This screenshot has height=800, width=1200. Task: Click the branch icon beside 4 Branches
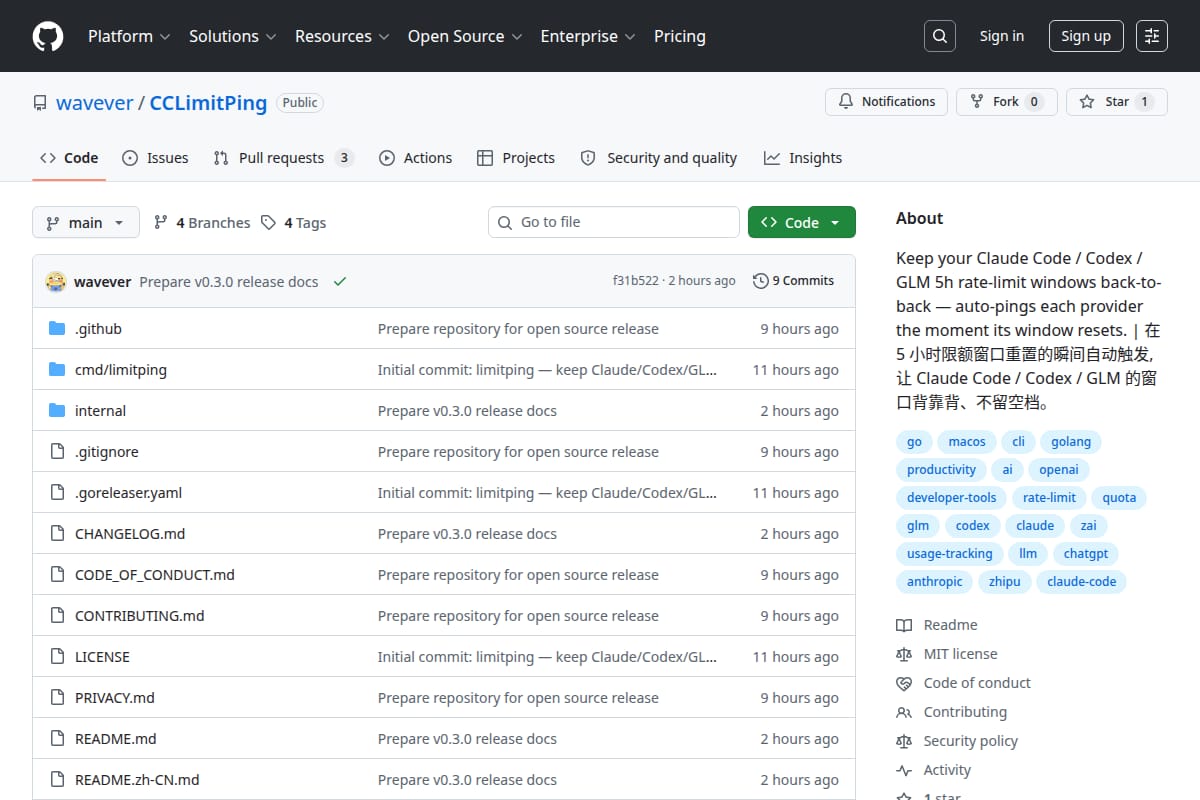(x=161, y=223)
